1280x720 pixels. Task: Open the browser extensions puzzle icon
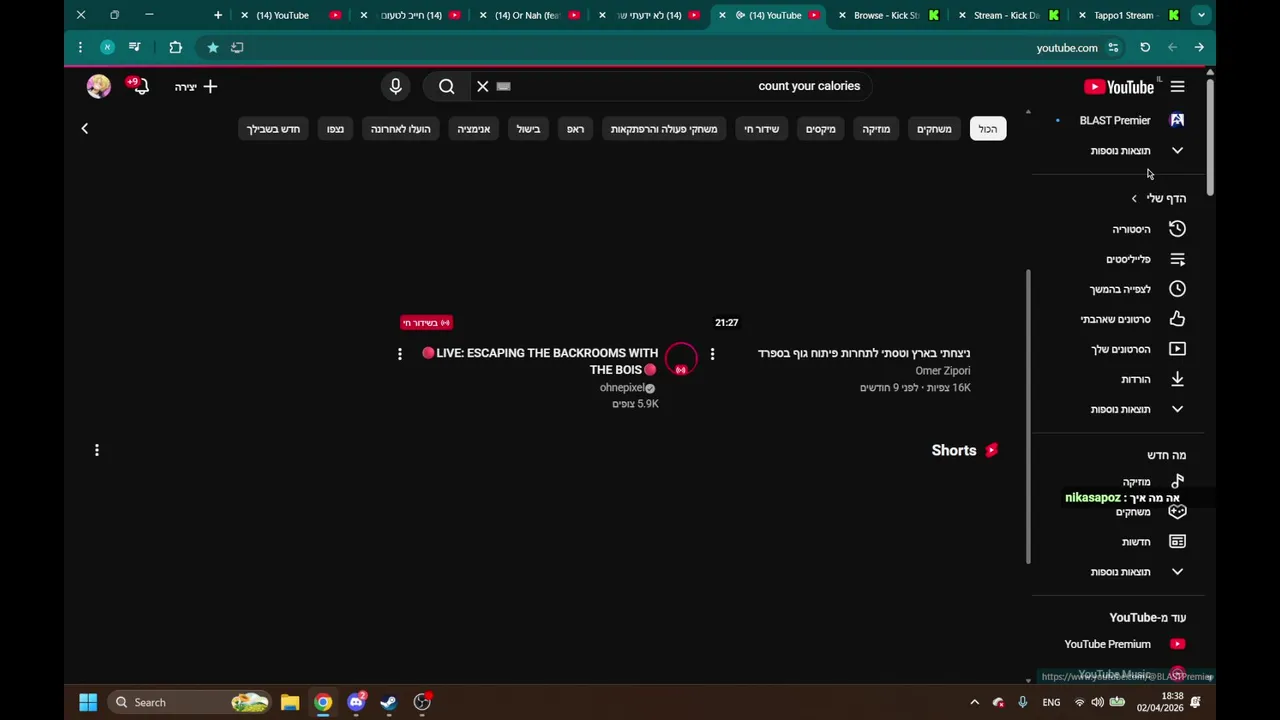tap(175, 47)
